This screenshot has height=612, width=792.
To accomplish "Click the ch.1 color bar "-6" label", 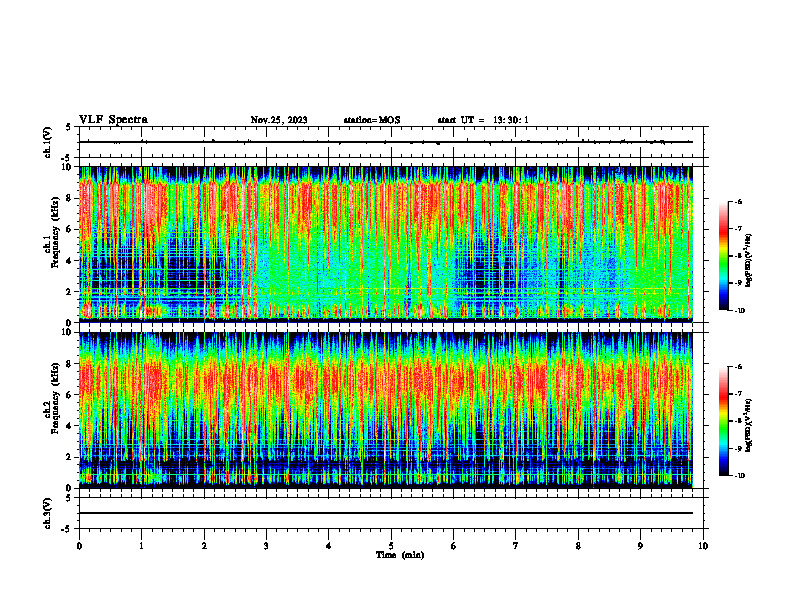I will [x=739, y=201].
